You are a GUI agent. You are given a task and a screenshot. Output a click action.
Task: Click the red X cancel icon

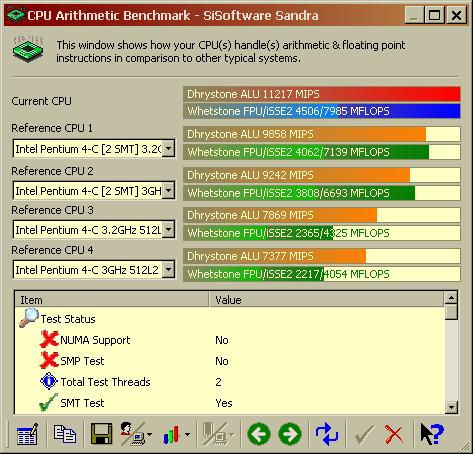click(x=394, y=434)
